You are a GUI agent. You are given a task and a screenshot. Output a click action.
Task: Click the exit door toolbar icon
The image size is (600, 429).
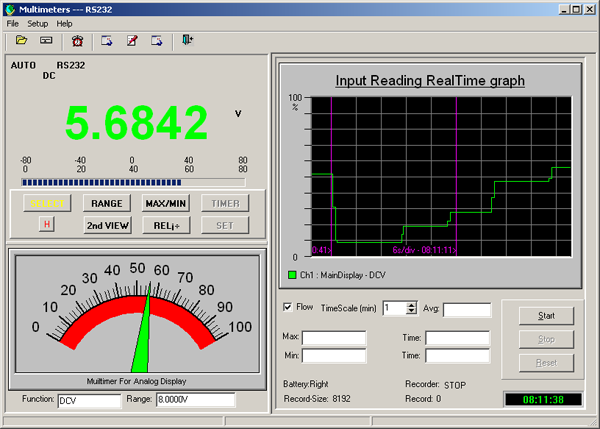point(187,40)
